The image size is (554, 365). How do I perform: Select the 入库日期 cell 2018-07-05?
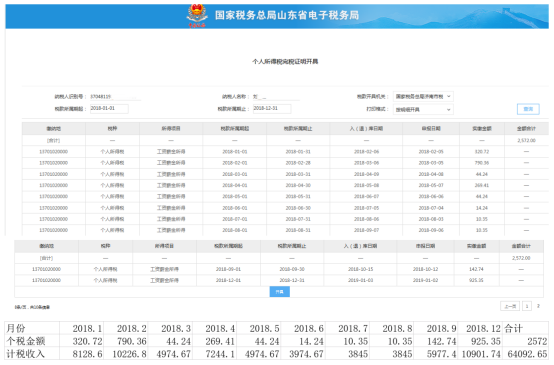pyautogui.click(x=366, y=208)
